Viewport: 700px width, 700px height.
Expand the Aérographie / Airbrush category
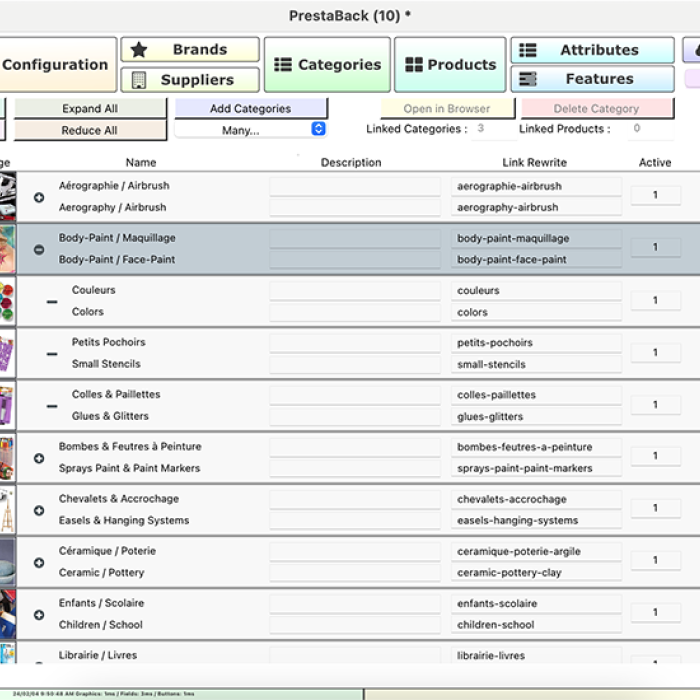39,197
